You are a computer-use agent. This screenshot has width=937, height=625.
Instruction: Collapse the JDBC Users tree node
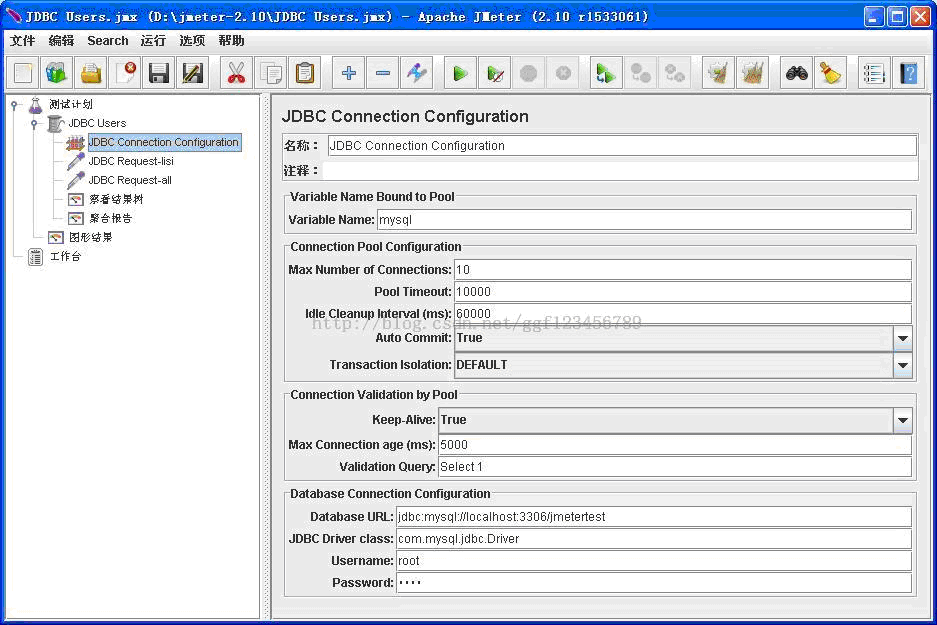[x=34, y=124]
